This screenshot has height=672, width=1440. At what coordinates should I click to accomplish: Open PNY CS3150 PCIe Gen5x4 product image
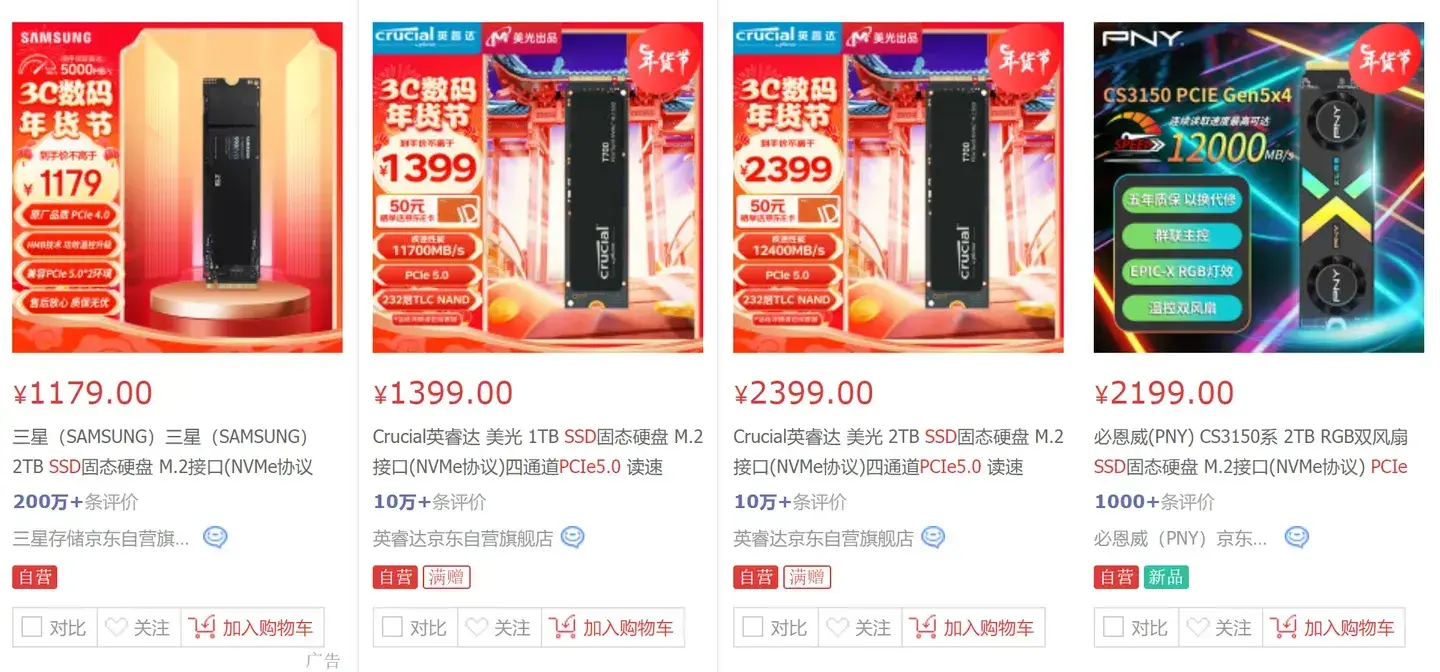coord(1259,187)
